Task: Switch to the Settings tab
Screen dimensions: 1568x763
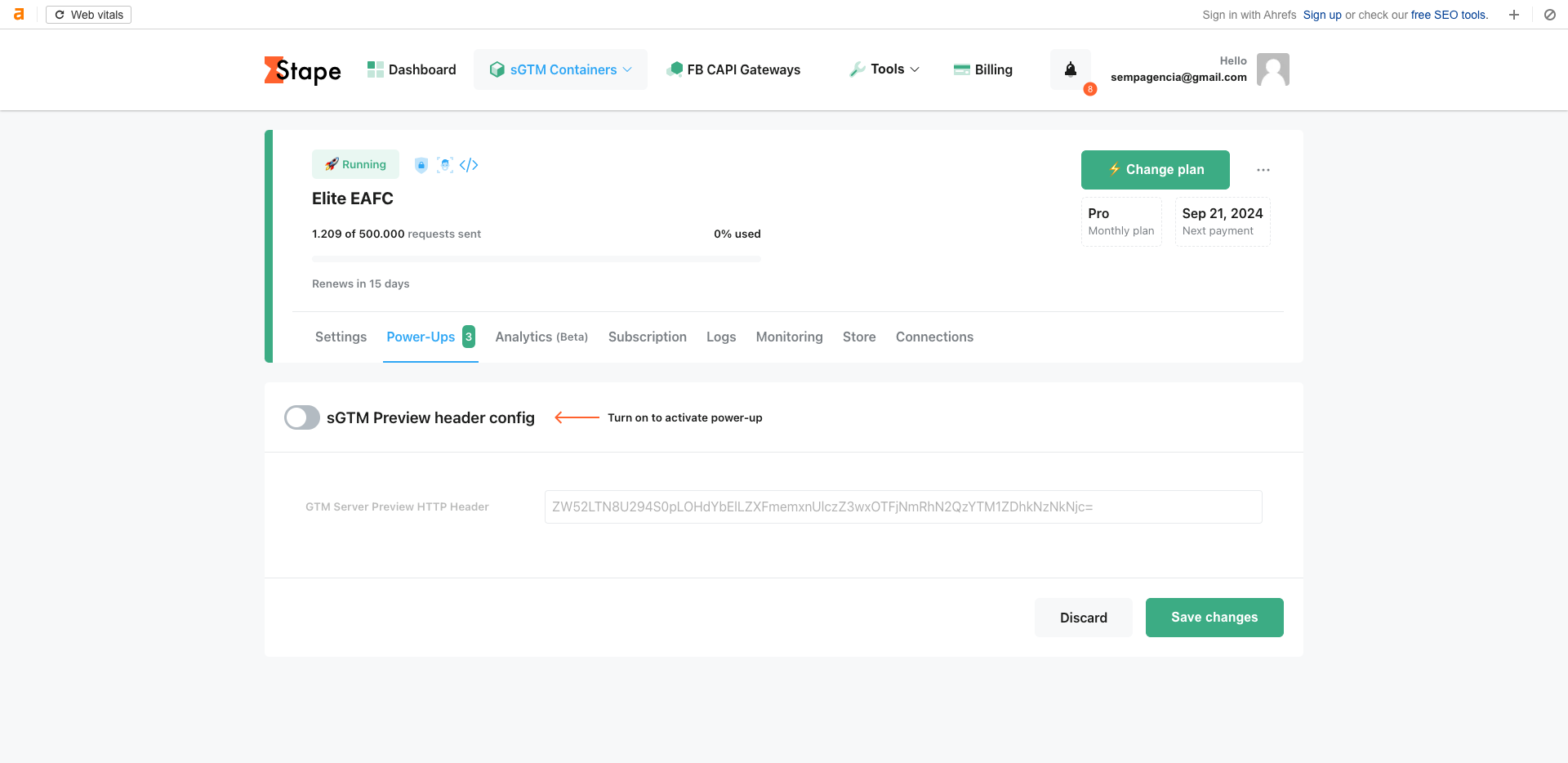Action: point(341,337)
